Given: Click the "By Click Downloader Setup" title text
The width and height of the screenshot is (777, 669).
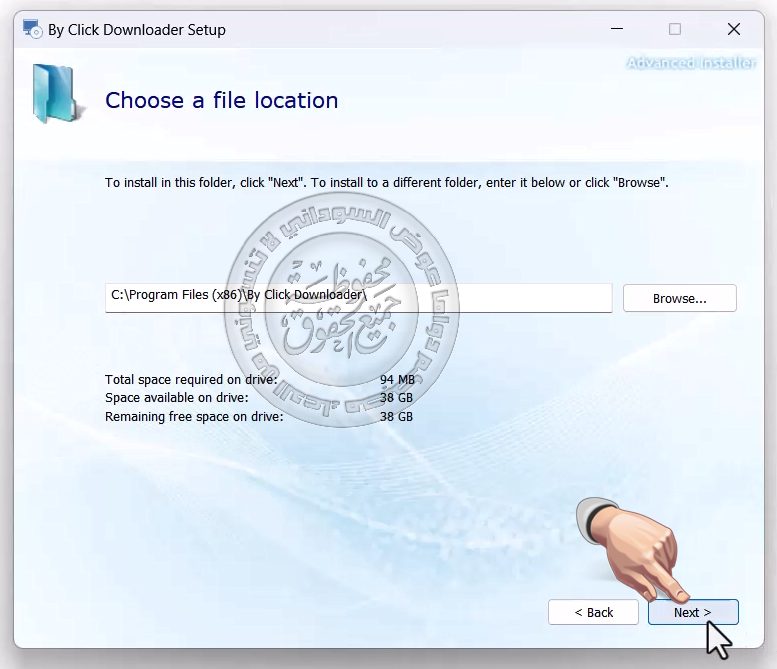Looking at the screenshot, I should (x=137, y=29).
